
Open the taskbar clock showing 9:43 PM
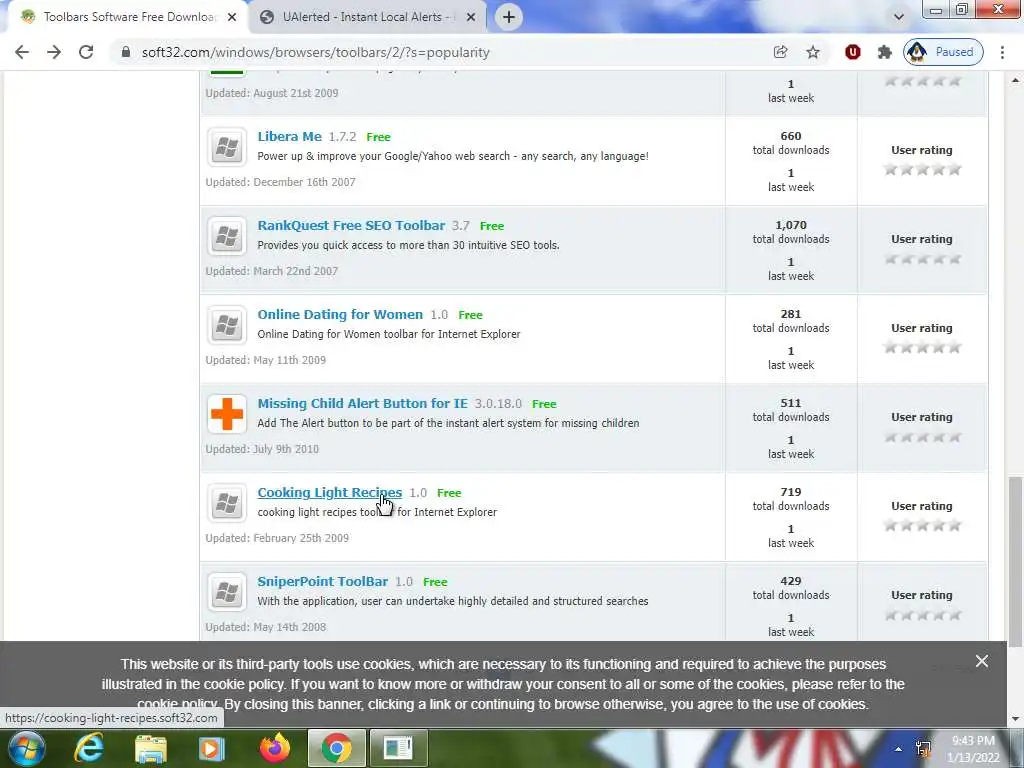pyautogui.click(x=973, y=749)
